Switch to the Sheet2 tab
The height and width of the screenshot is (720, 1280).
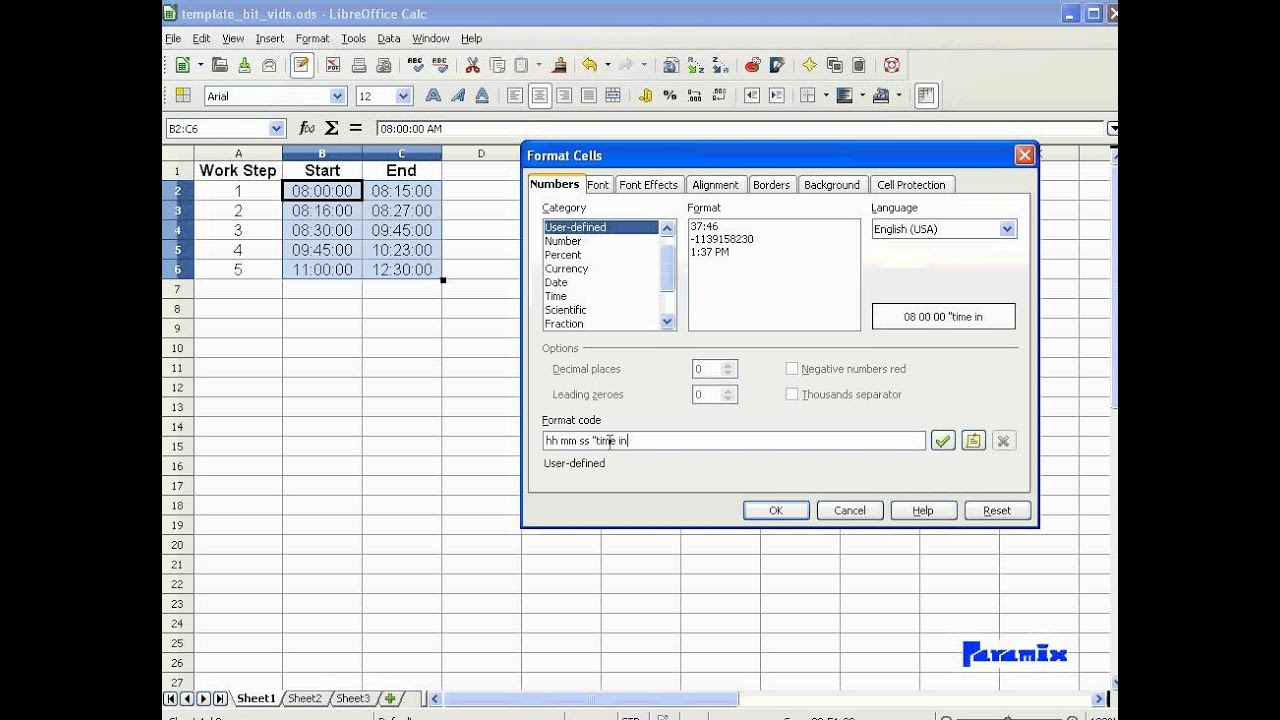point(305,698)
